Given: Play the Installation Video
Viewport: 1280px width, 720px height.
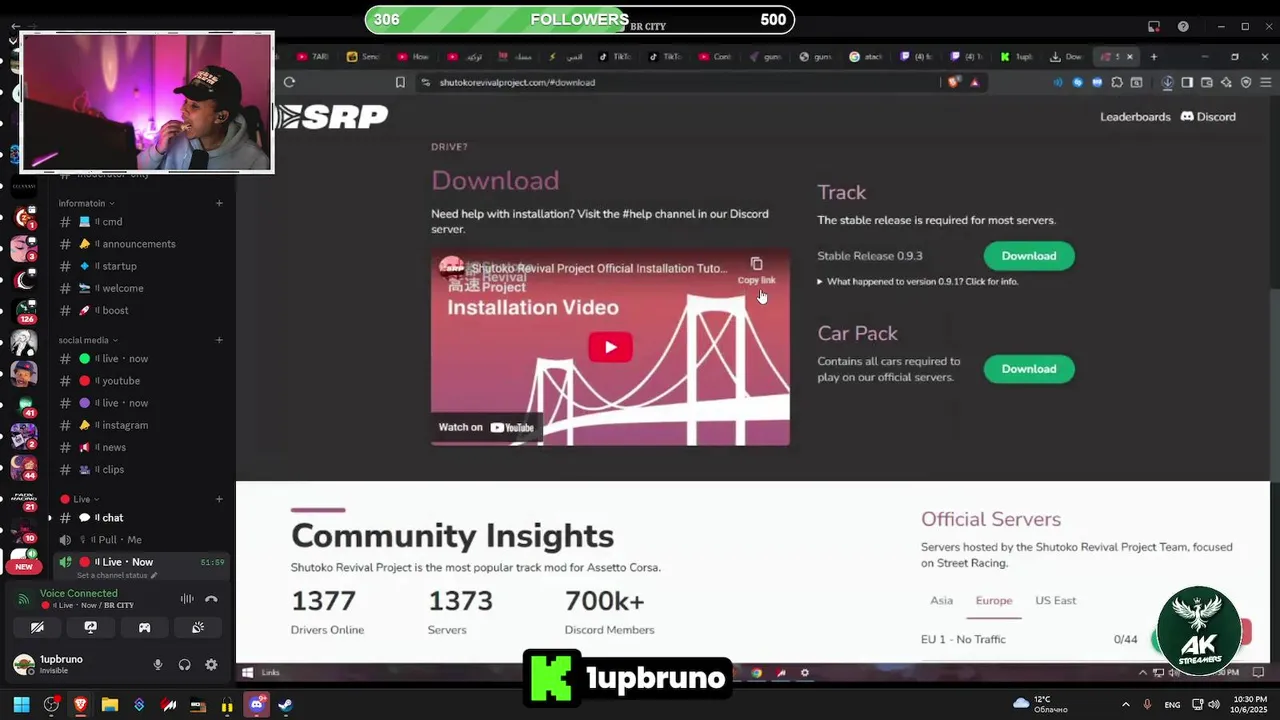Looking at the screenshot, I should (610, 347).
